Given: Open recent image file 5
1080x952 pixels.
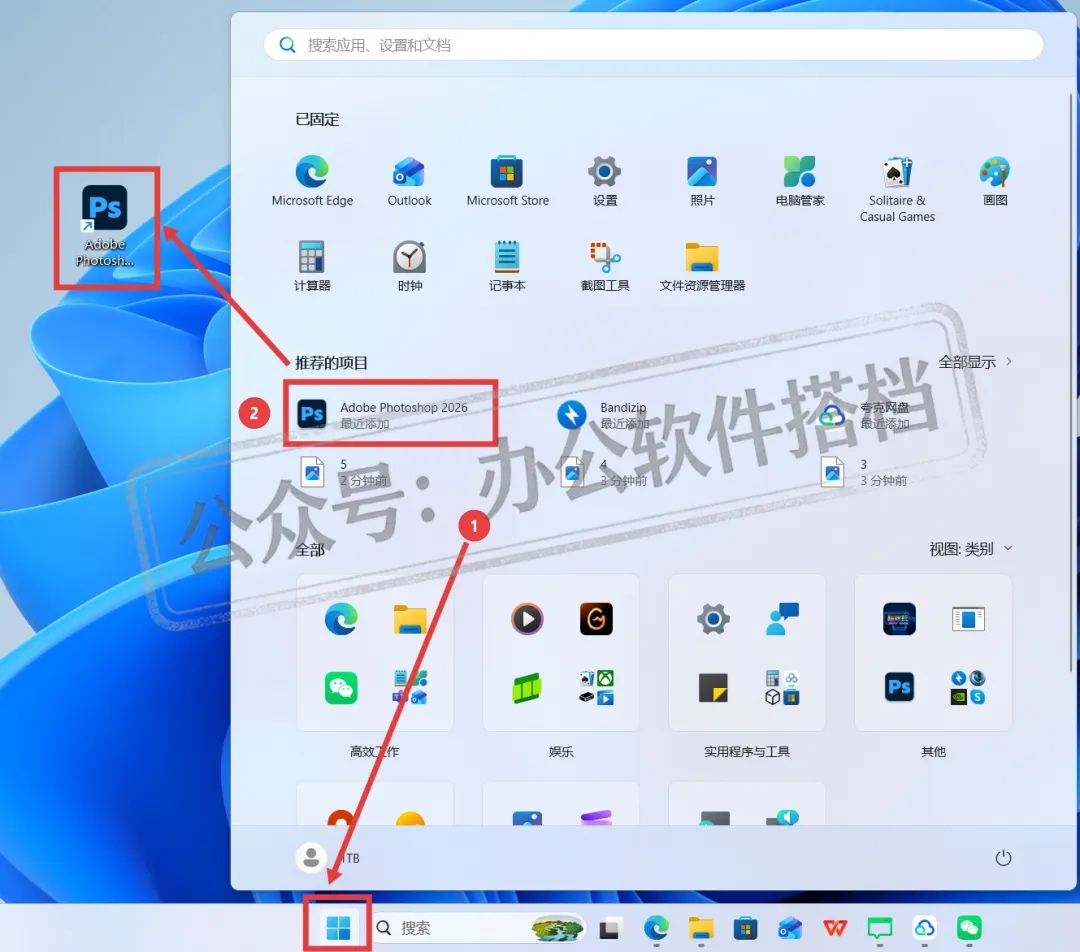Looking at the screenshot, I should point(343,472).
